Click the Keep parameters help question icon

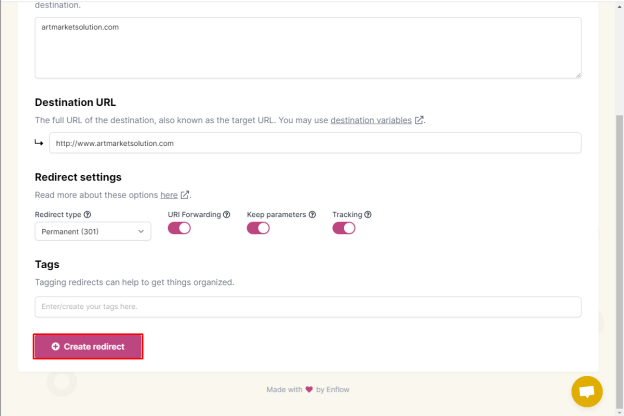[312, 215]
